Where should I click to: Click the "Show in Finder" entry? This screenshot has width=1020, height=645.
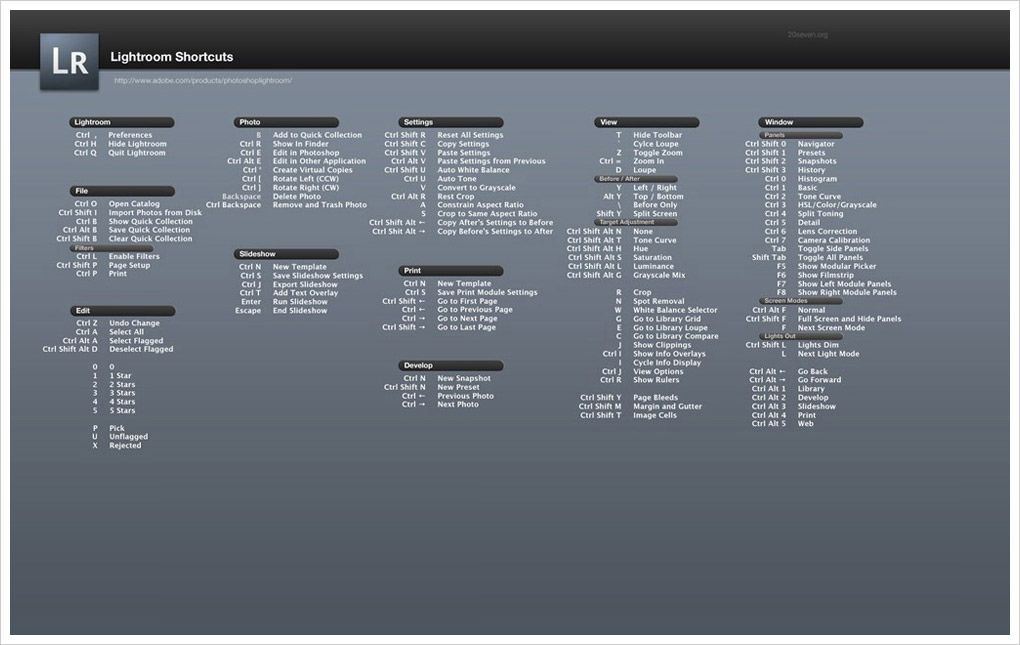[x=301, y=144]
